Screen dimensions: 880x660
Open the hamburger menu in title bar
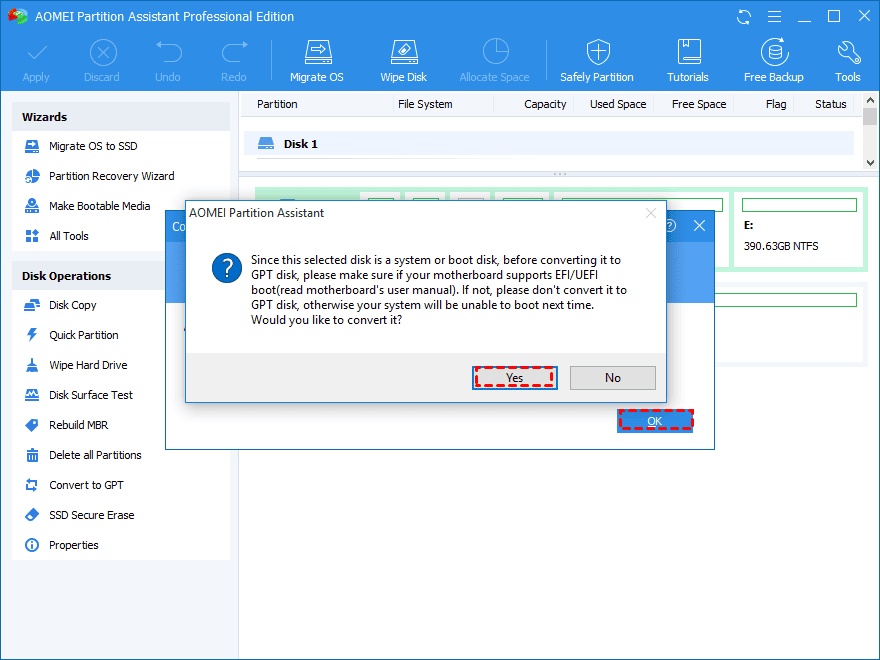coord(774,17)
